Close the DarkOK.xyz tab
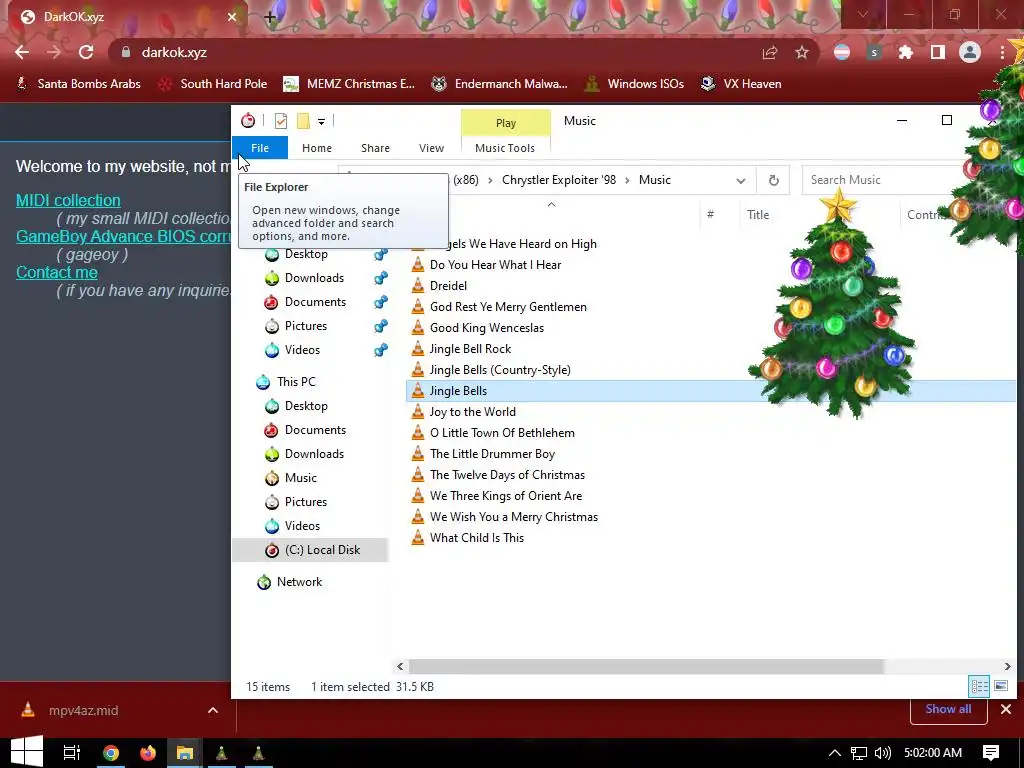Screen dimensions: 1024x768 click(x=232, y=17)
